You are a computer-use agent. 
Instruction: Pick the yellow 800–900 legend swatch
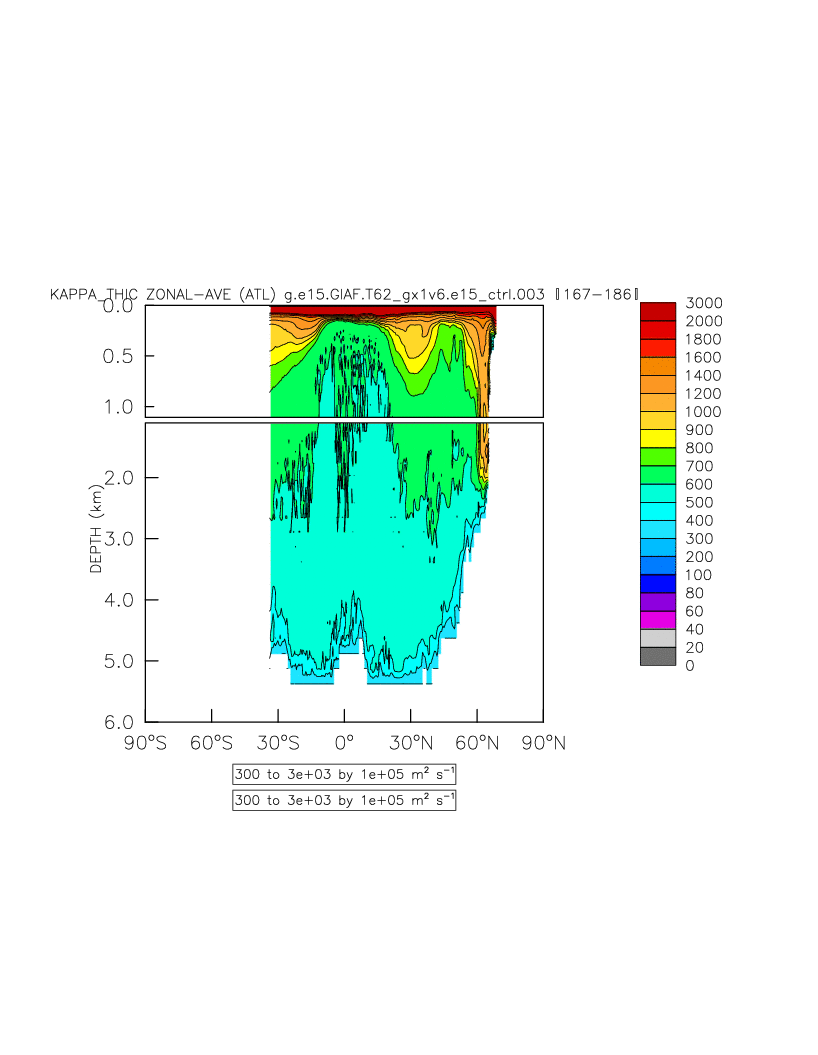(x=658, y=438)
